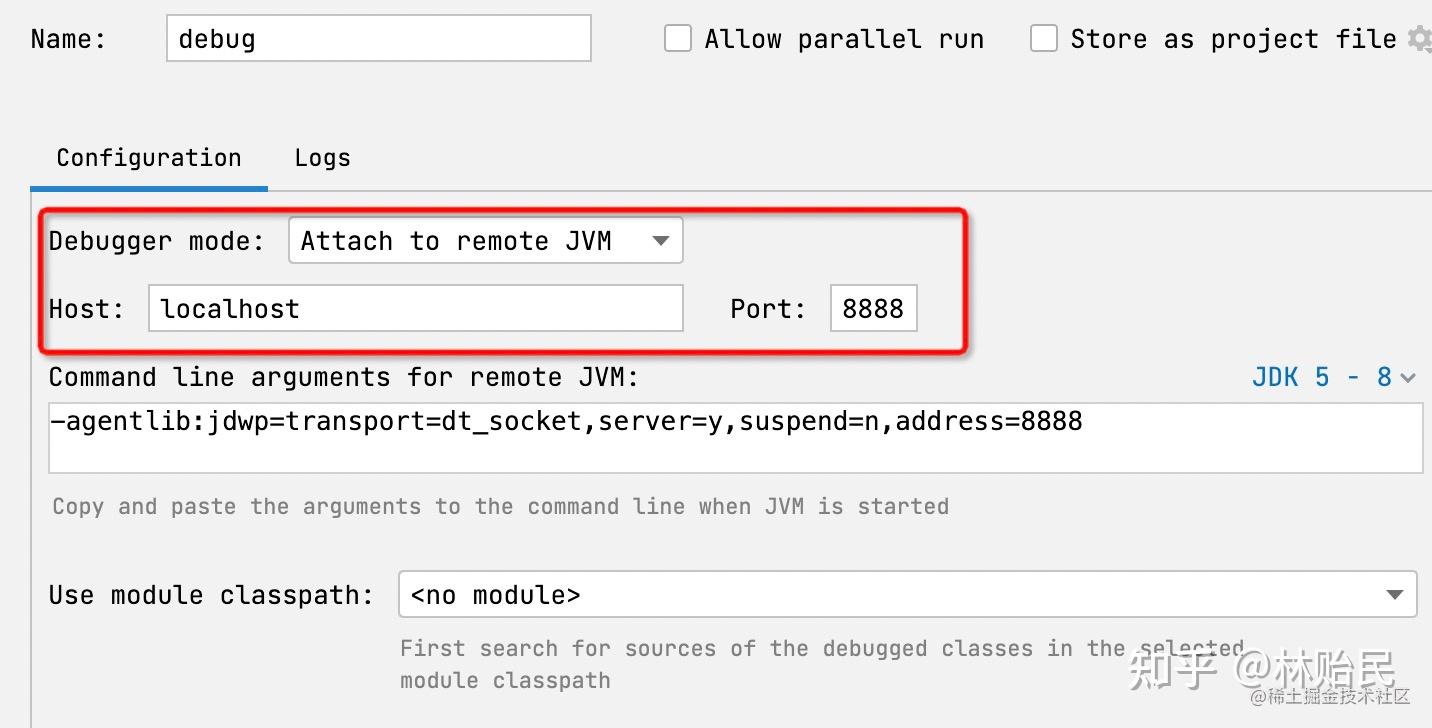
Task: Click the -agentlib command line arguments box
Action: [x=735, y=437]
